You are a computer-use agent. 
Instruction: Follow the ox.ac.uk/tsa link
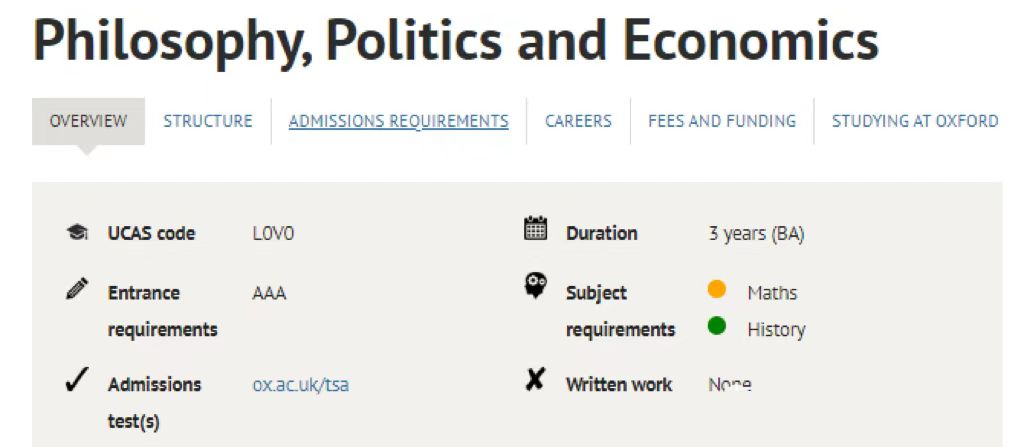point(300,385)
